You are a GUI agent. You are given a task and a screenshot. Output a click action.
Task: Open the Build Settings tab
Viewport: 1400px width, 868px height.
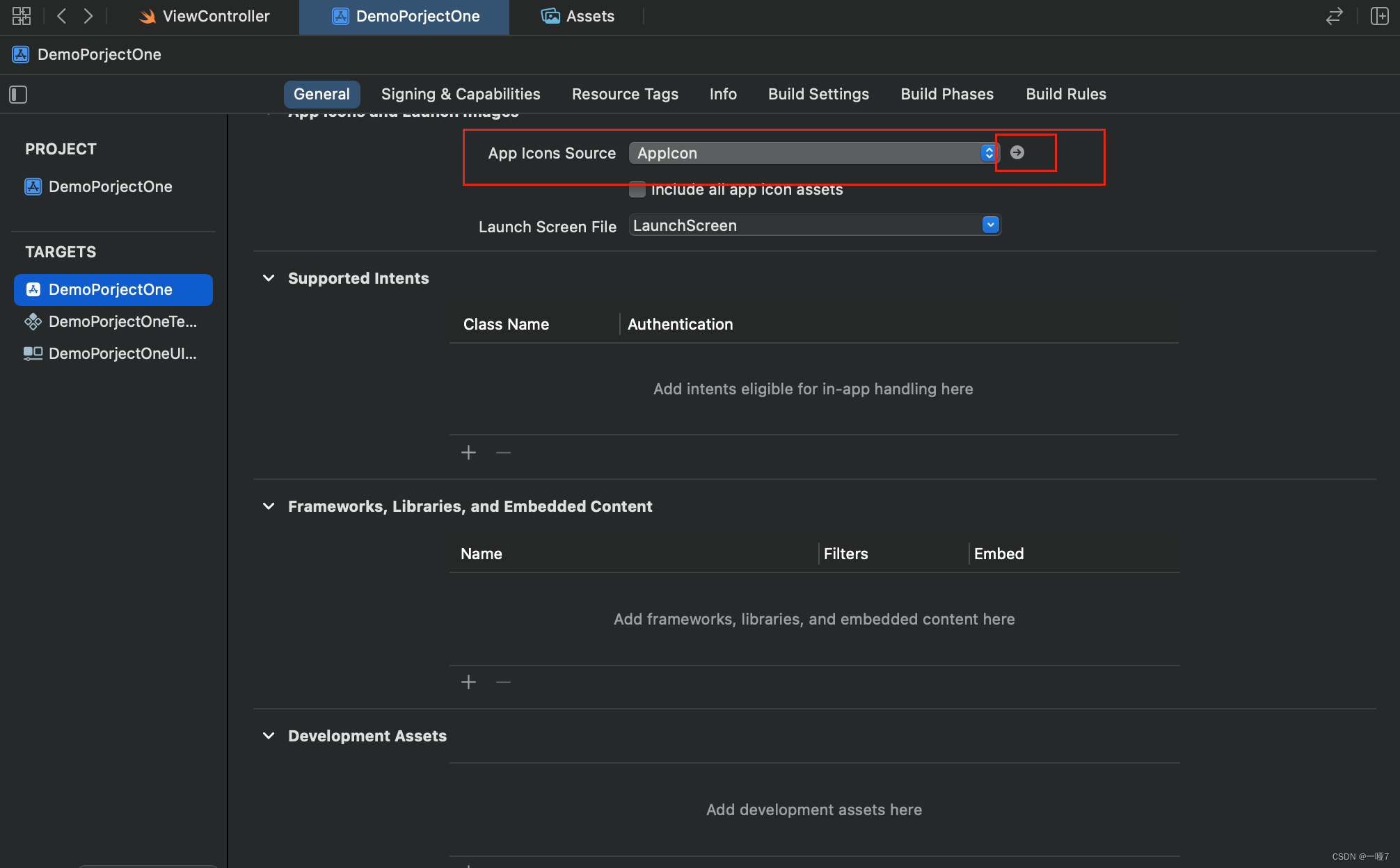(x=818, y=94)
